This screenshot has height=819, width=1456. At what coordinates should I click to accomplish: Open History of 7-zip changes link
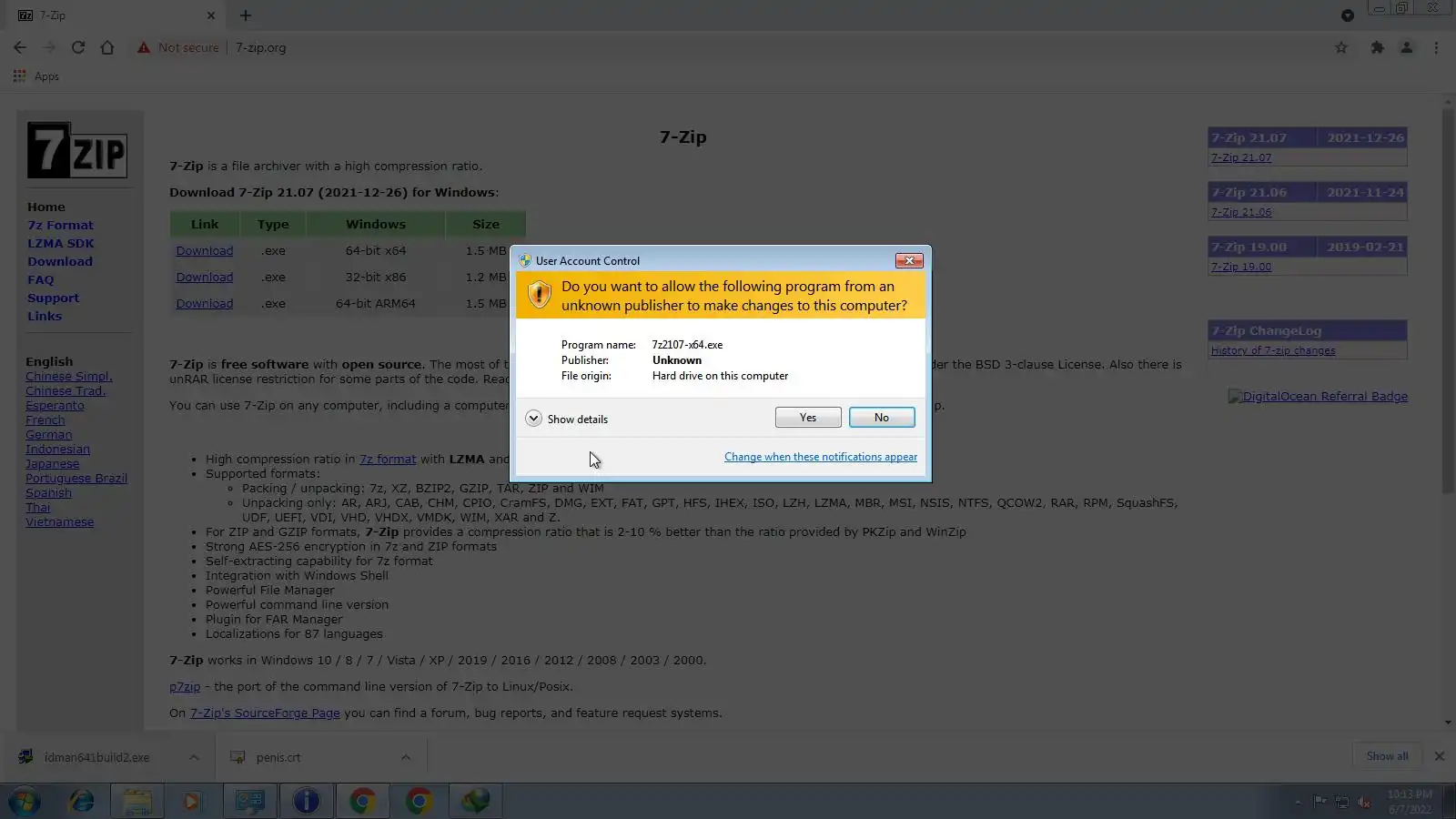(1273, 351)
